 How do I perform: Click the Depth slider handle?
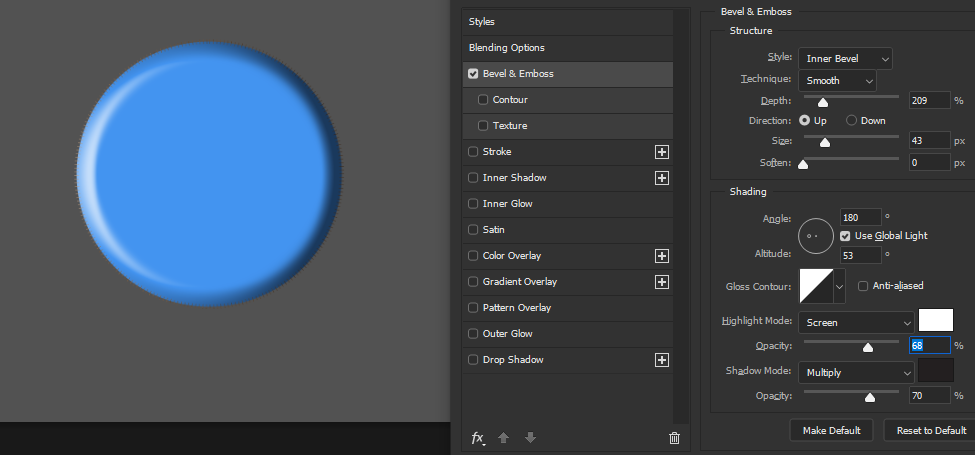tap(823, 103)
